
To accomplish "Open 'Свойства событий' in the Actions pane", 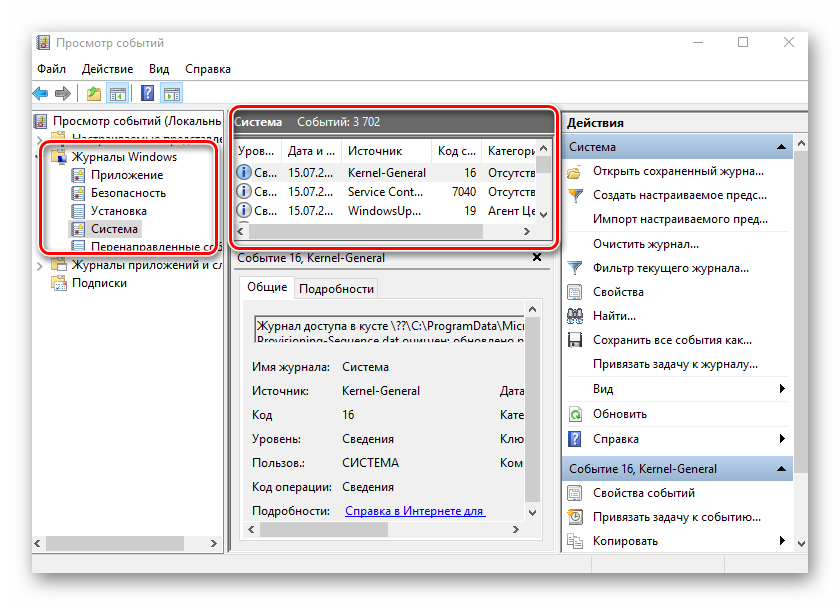I will pos(643,493).
